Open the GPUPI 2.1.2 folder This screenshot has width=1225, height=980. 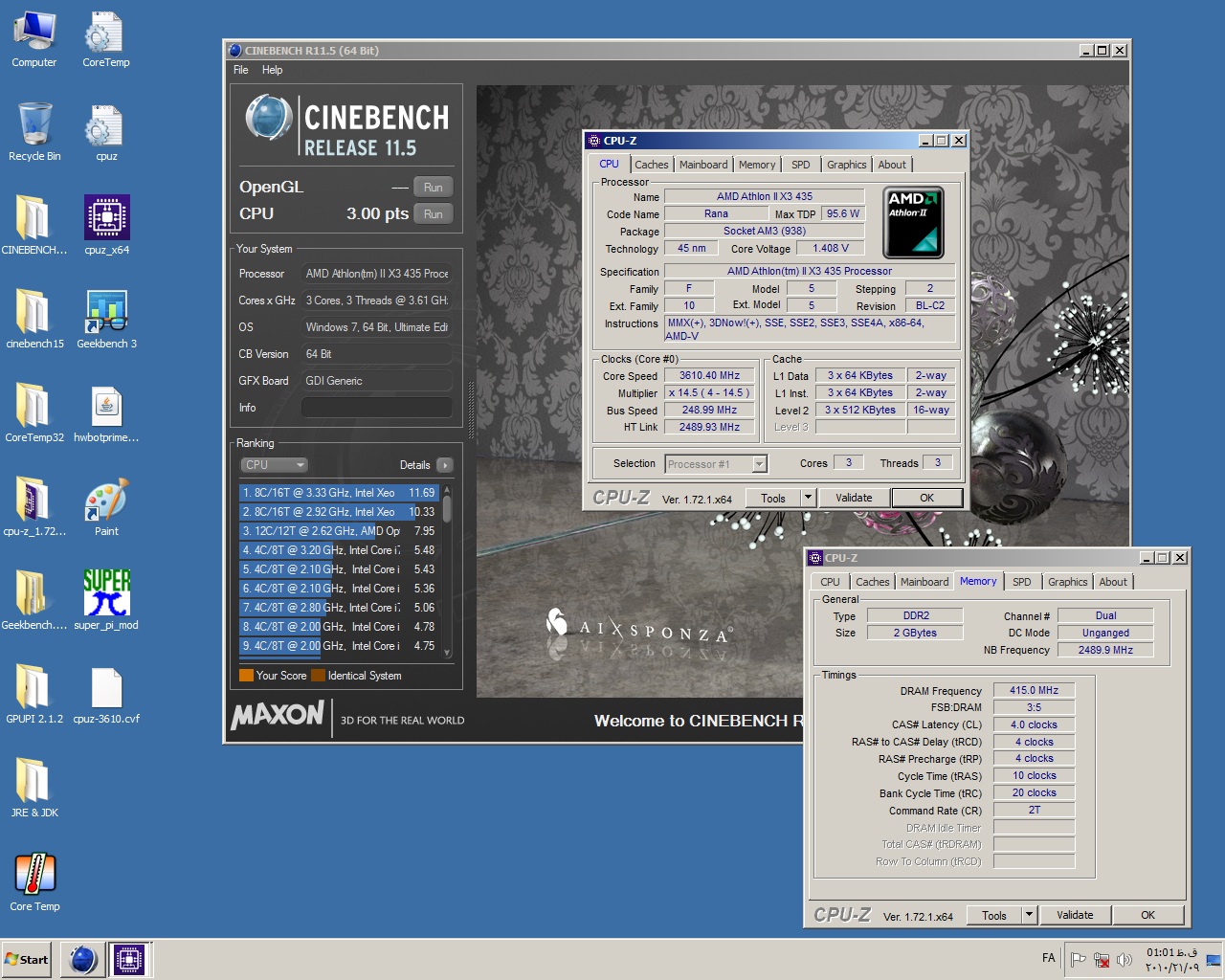coord(34,696)
